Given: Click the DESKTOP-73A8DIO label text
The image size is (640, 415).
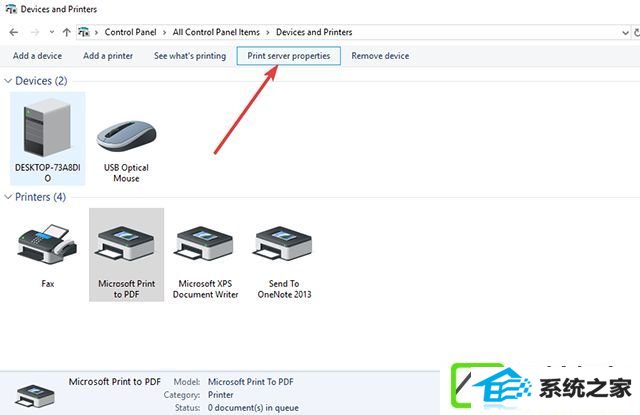Looking at the screenshot, I should click(47, 173).
